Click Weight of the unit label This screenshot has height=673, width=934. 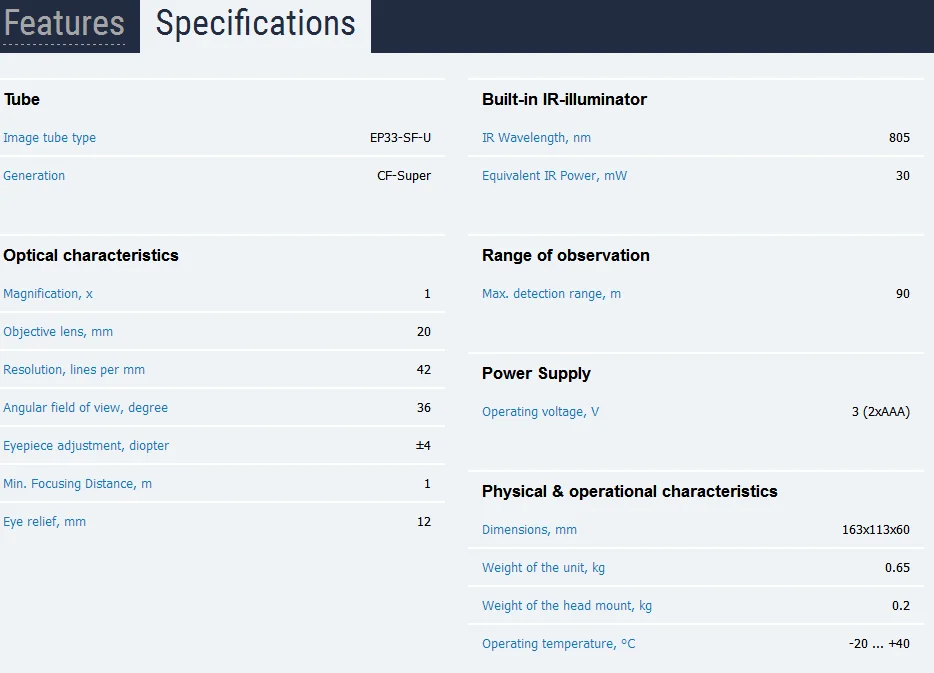tap(543, 568)
